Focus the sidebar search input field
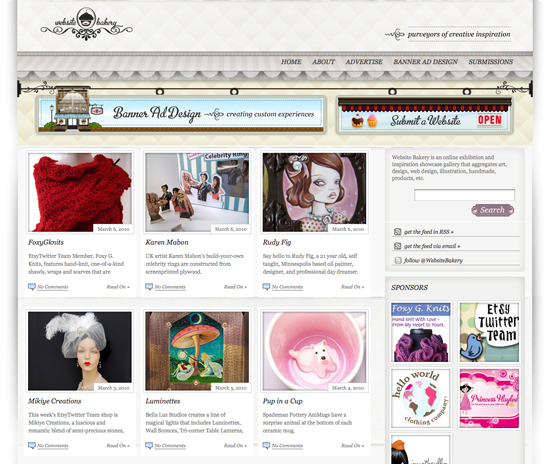This screenshot has height=466, width=550. point(464,195)
